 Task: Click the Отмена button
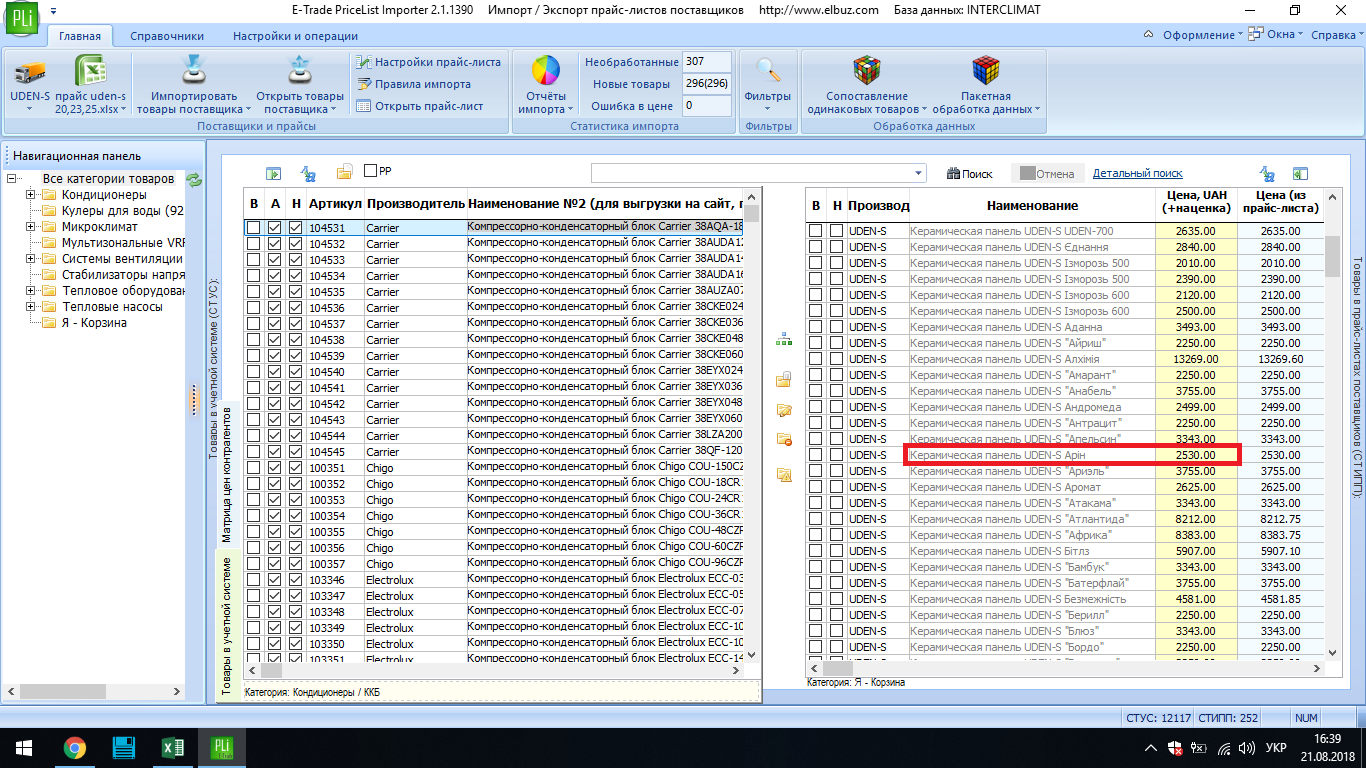coord(1046,173)
